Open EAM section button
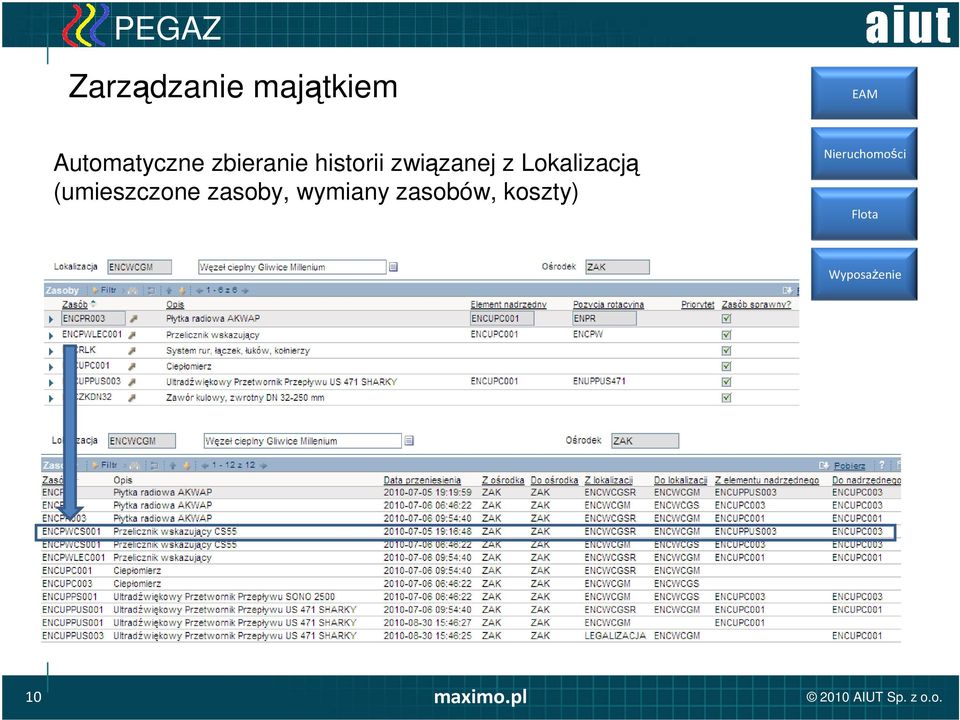The image size is (960, 720). (864, 93)
